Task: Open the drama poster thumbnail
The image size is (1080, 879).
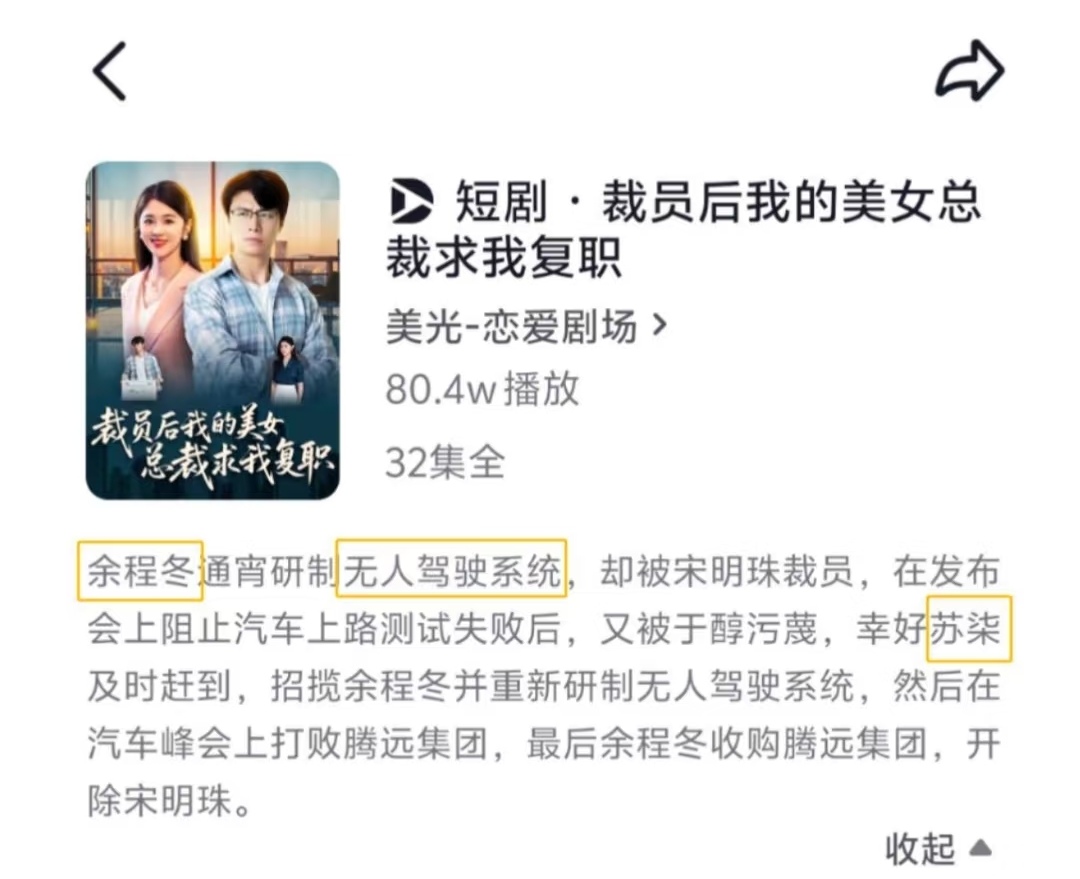Action: pyautogui.click(x=213, y=331)
